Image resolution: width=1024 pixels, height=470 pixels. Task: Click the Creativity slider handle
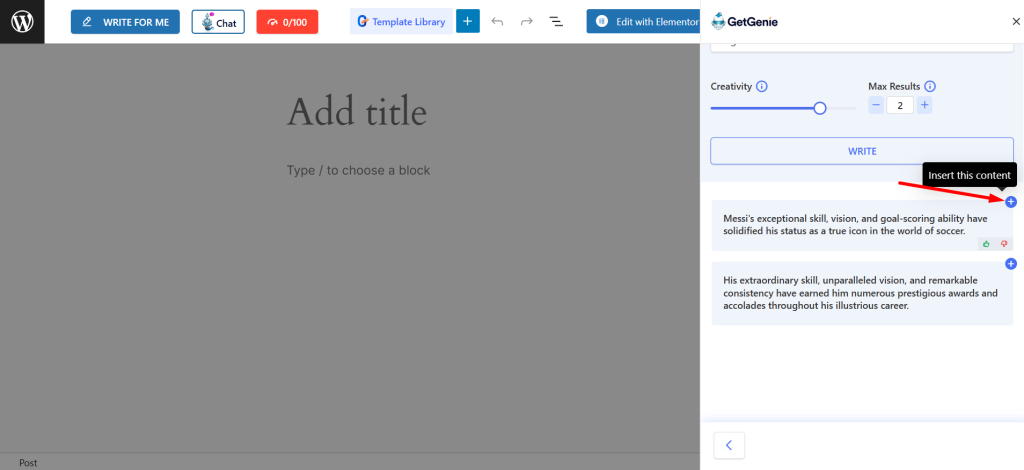click(x=820, y=108)
